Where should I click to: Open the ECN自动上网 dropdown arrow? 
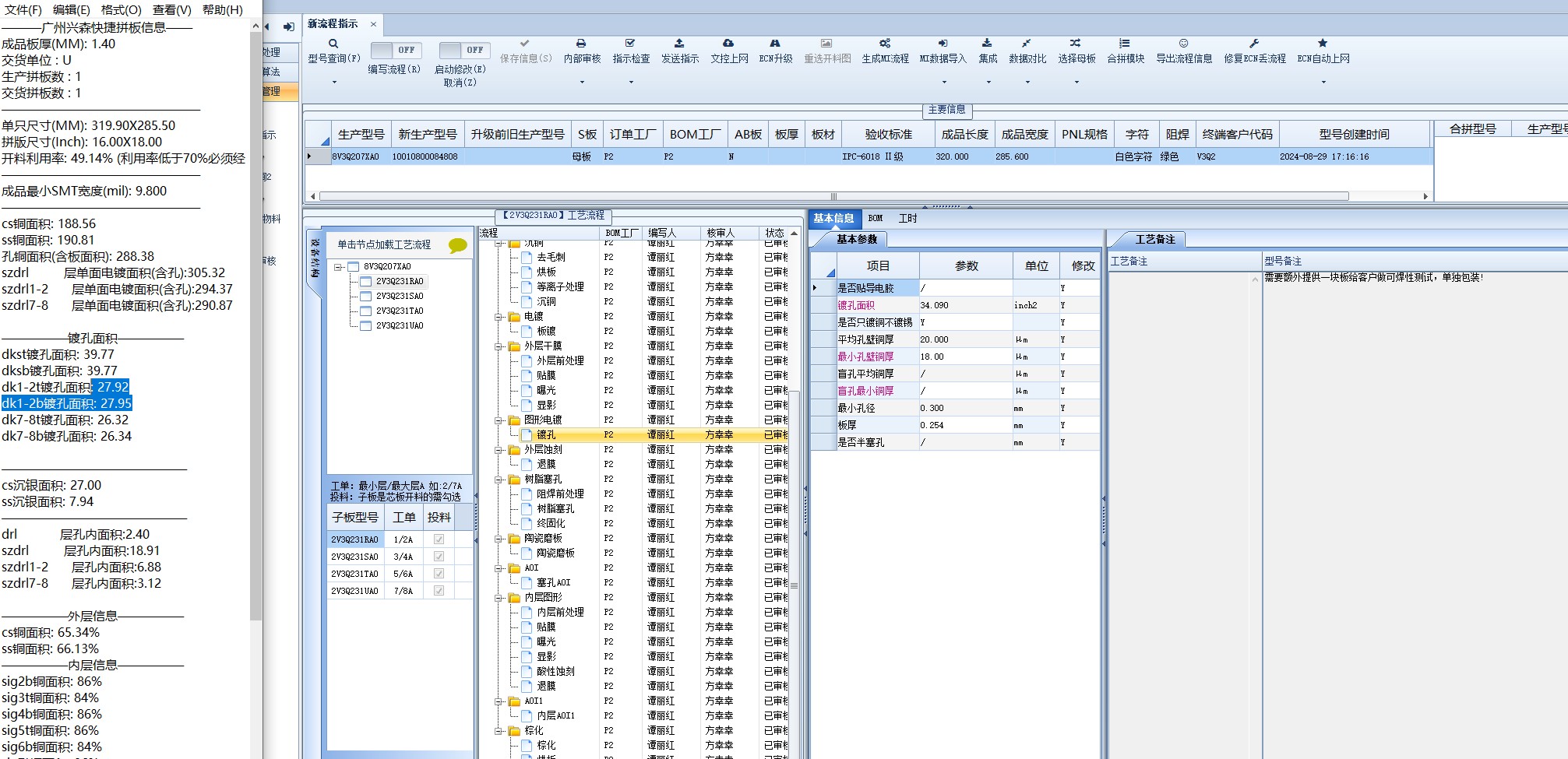[1323, 82]
